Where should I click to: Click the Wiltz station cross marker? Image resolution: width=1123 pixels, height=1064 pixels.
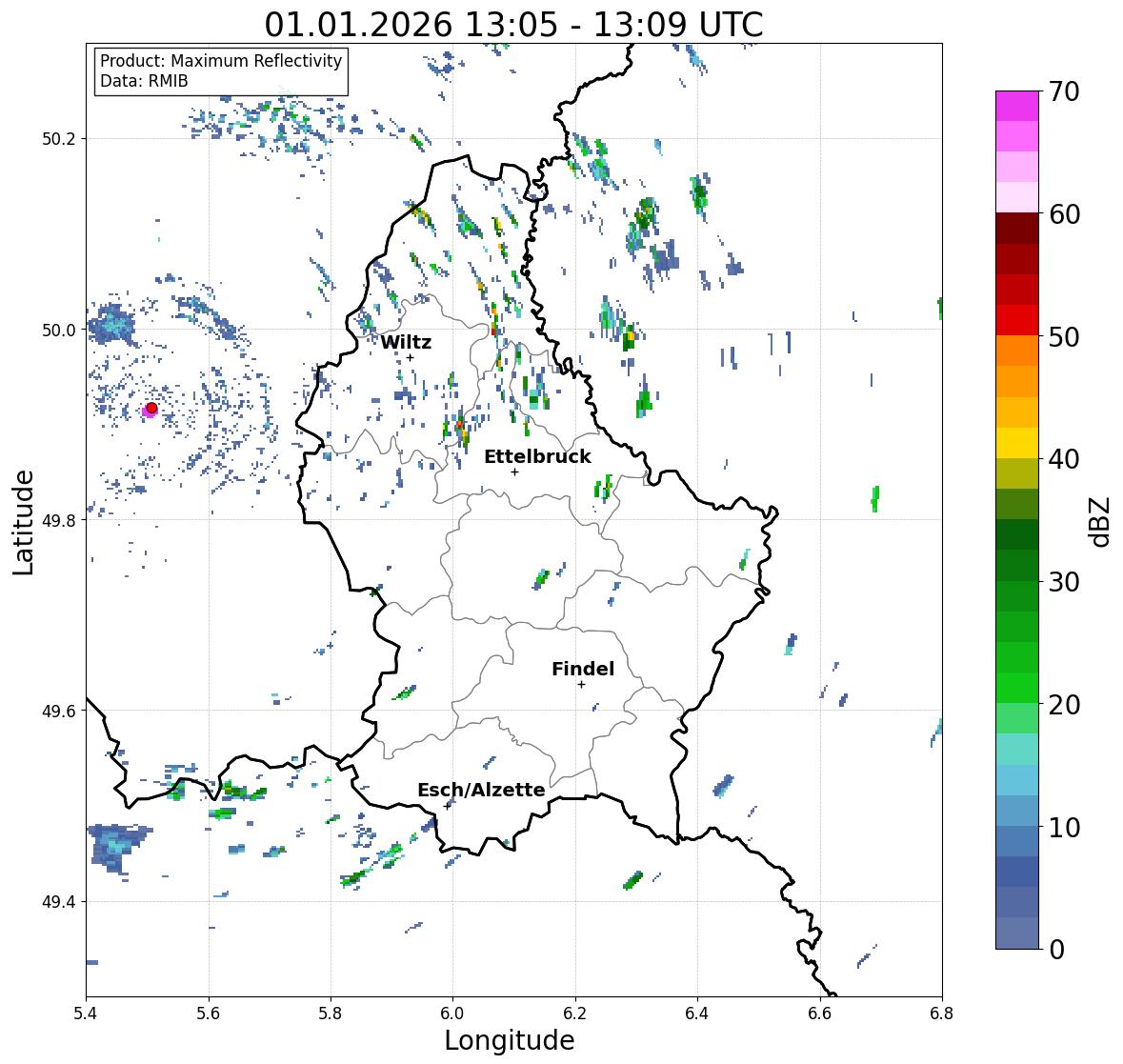[x=411, y=357]
